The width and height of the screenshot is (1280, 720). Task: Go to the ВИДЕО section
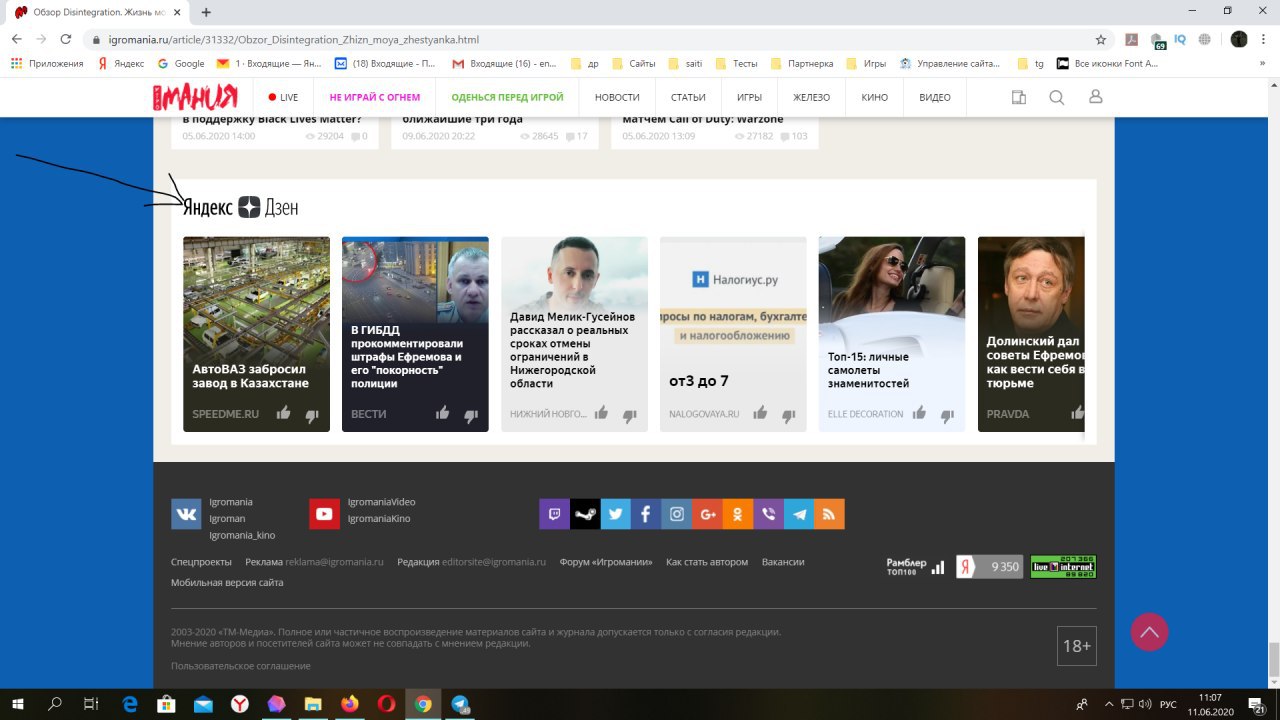pyautogui.click(x=935, y=97)
